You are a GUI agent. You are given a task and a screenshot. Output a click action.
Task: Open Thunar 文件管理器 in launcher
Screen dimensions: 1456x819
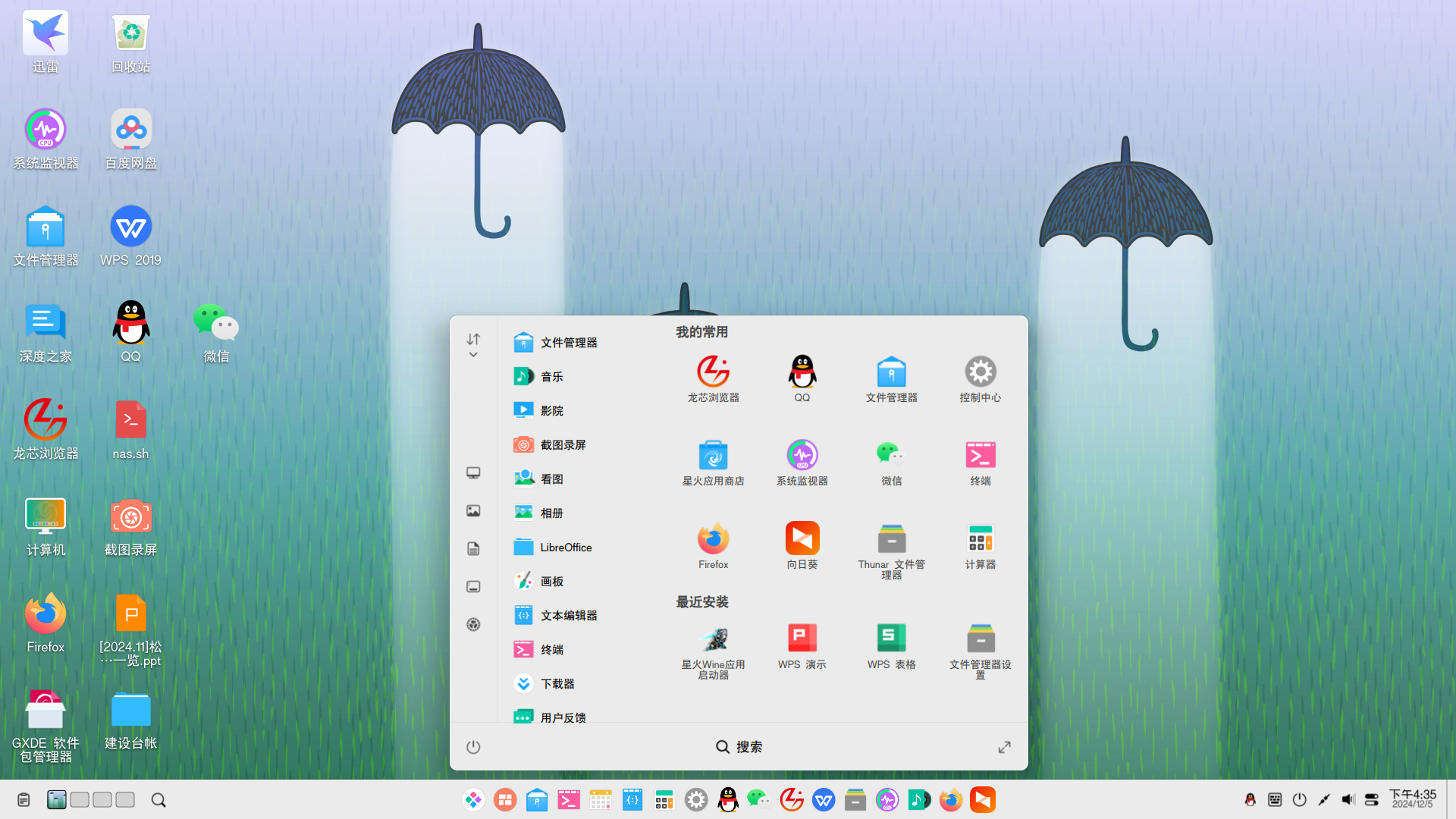pos(892,551)
